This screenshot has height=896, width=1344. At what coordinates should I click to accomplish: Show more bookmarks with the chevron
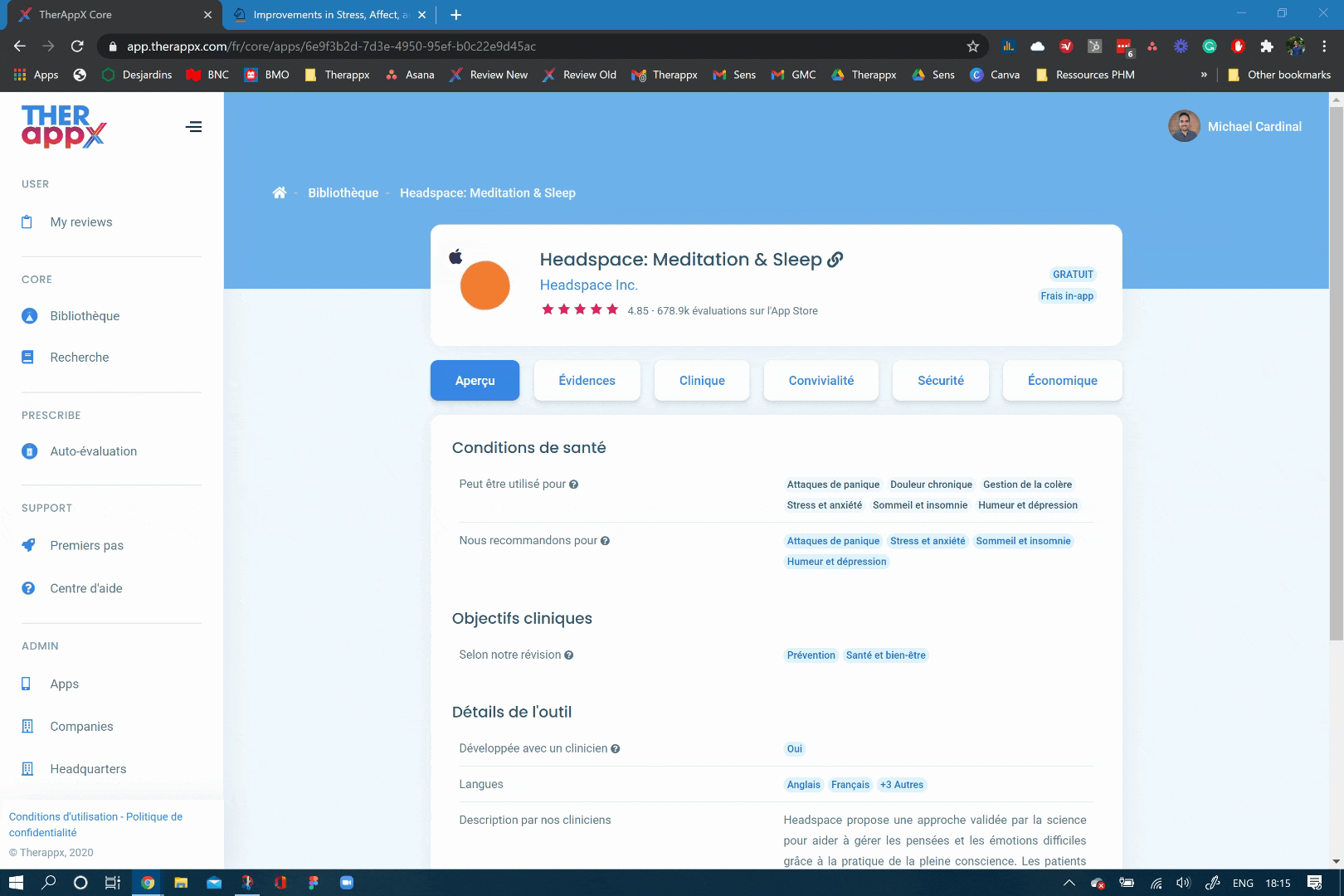pos(1204,75)
